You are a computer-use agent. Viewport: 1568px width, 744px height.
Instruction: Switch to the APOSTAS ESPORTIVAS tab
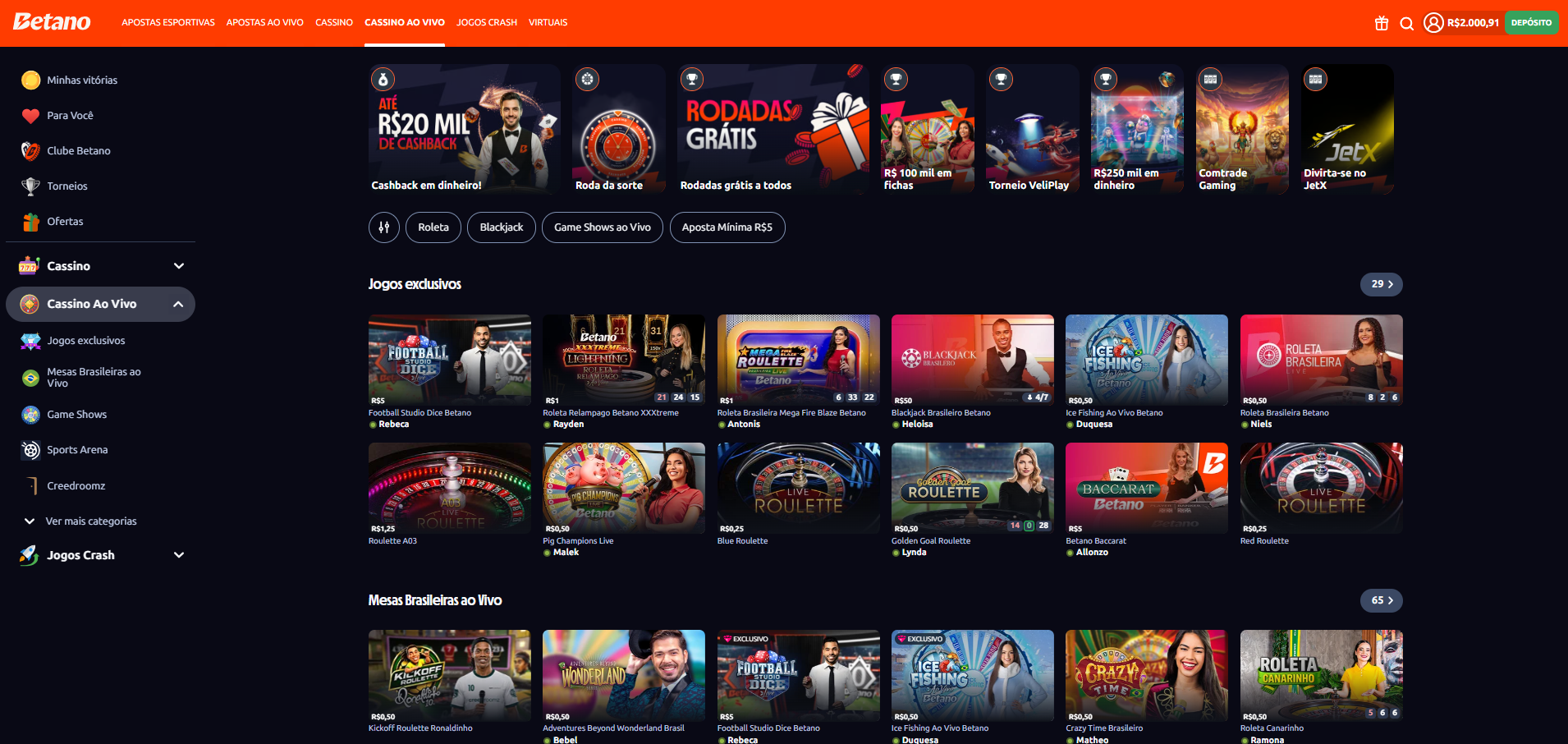pos(168,23)
